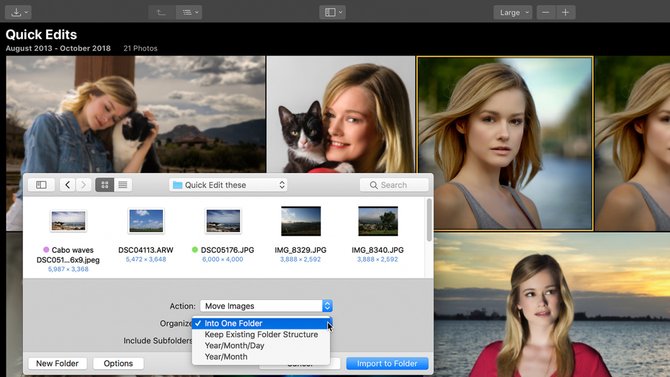Click the DSC05176.JPG file name
The image size is (670, 377).
click(227, 250)
